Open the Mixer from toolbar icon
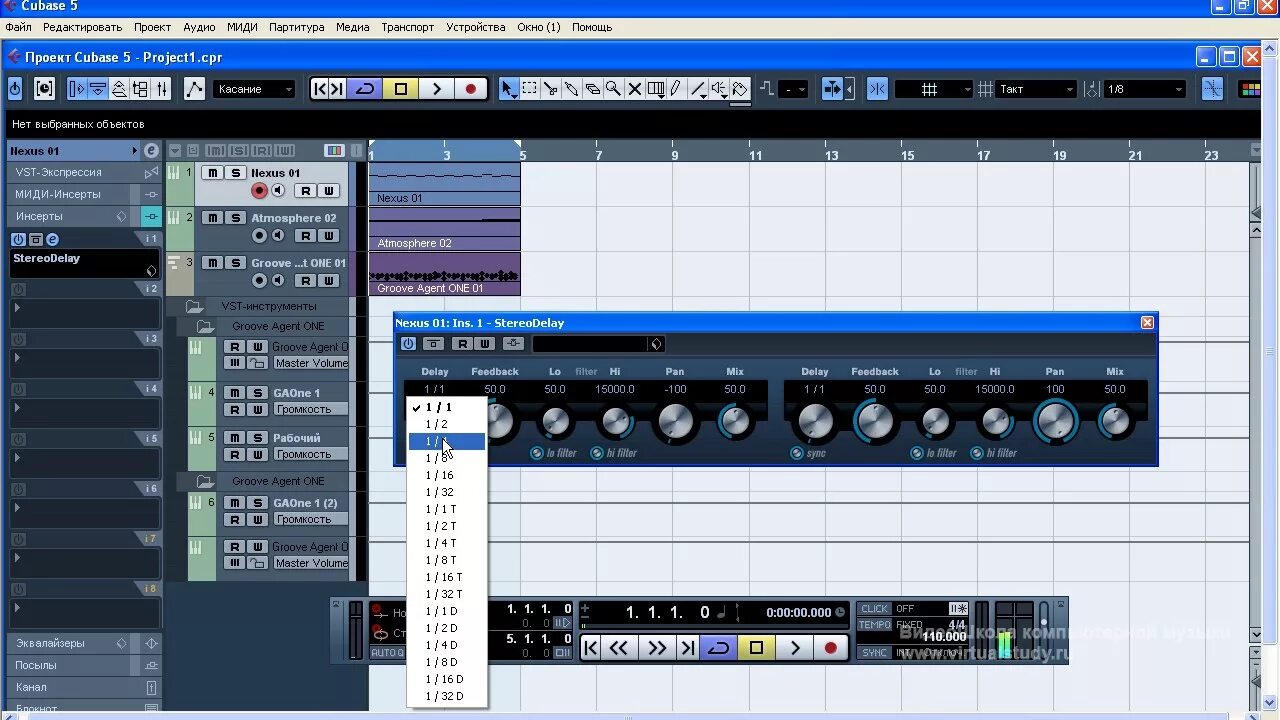The image size is (1280, 720). [x=162, y=89]
